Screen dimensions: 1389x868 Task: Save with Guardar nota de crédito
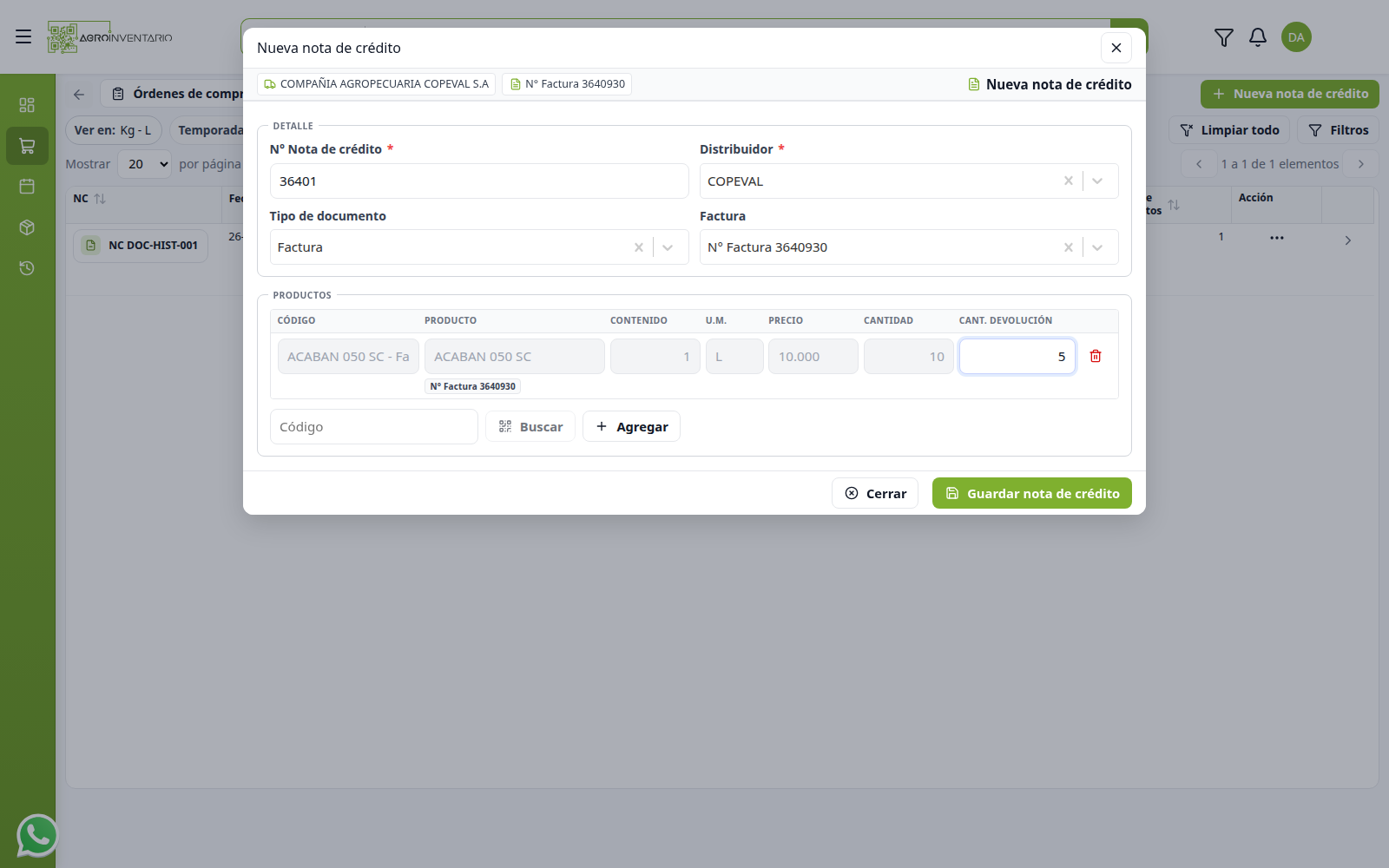point(1032,493)
